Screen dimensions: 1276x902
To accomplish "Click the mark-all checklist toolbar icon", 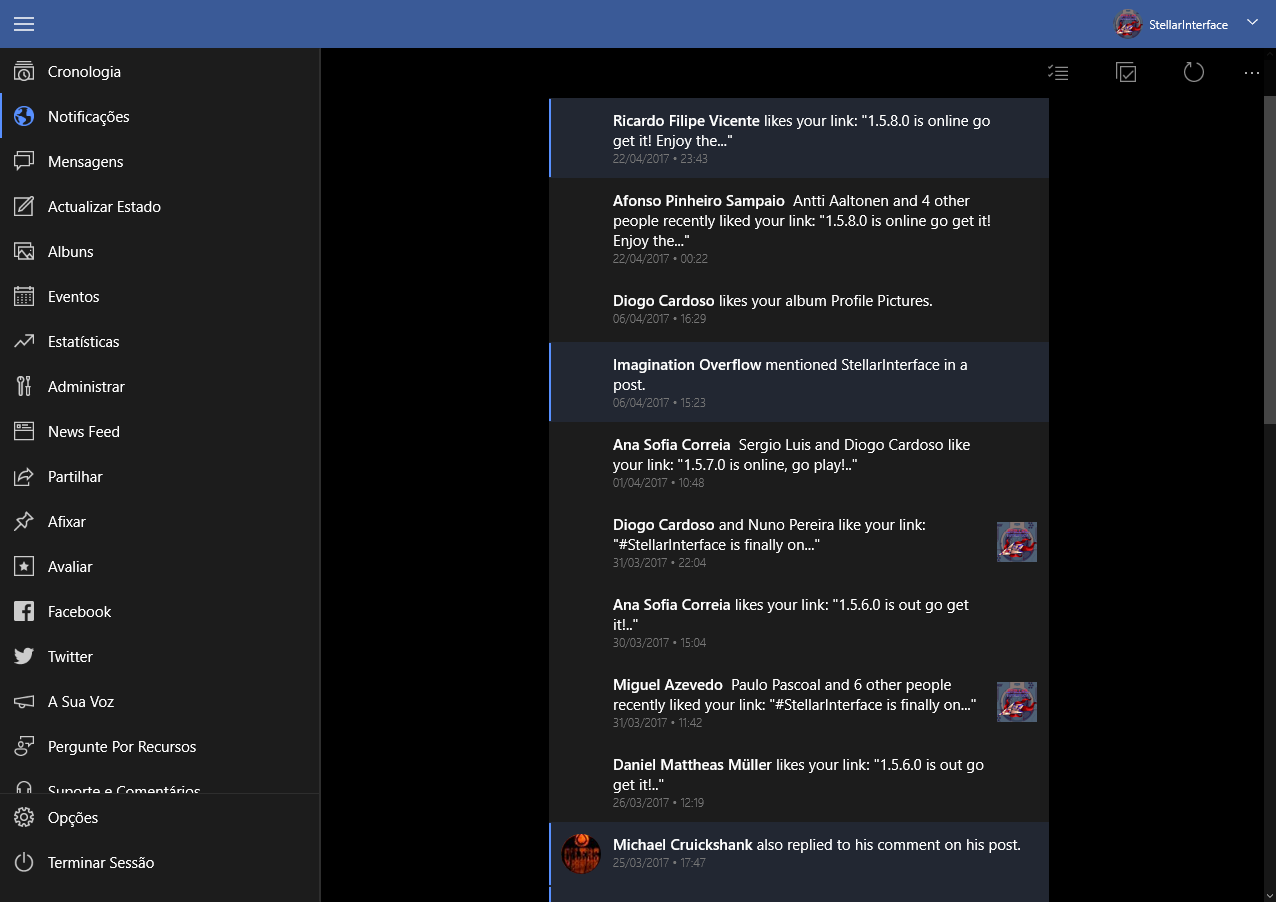I will (x=1058, y=72).
